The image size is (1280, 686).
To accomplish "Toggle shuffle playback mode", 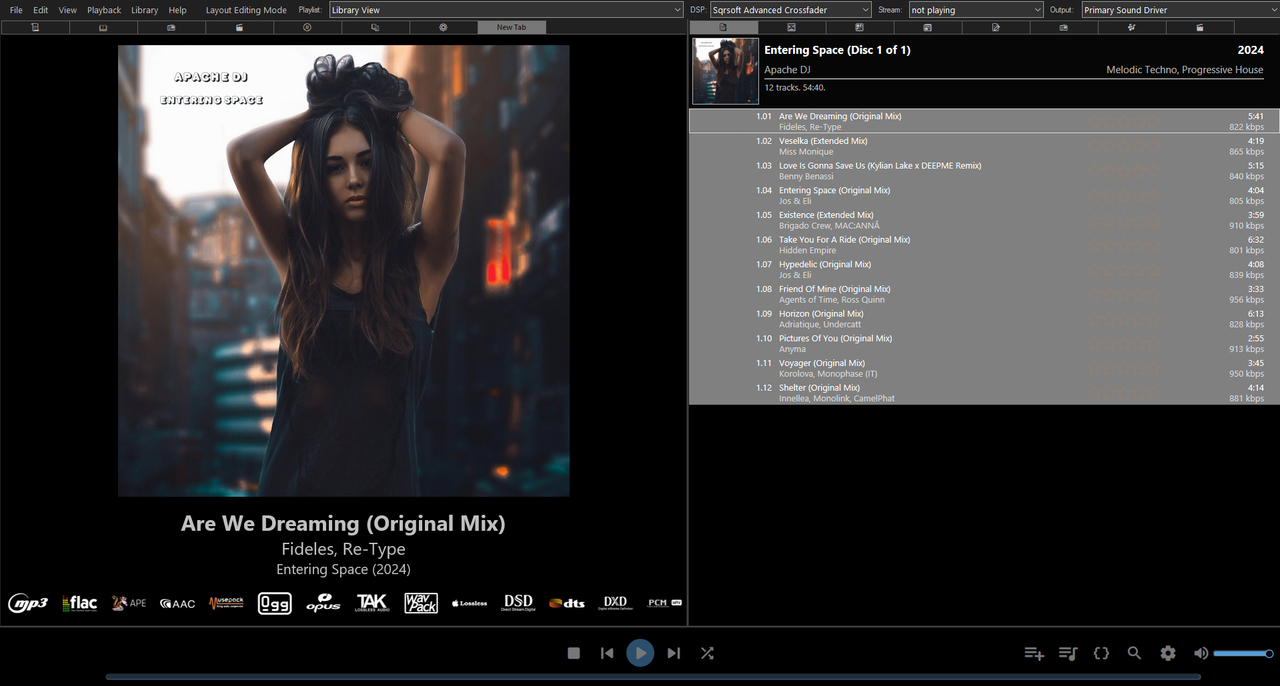I will (707, 653).
